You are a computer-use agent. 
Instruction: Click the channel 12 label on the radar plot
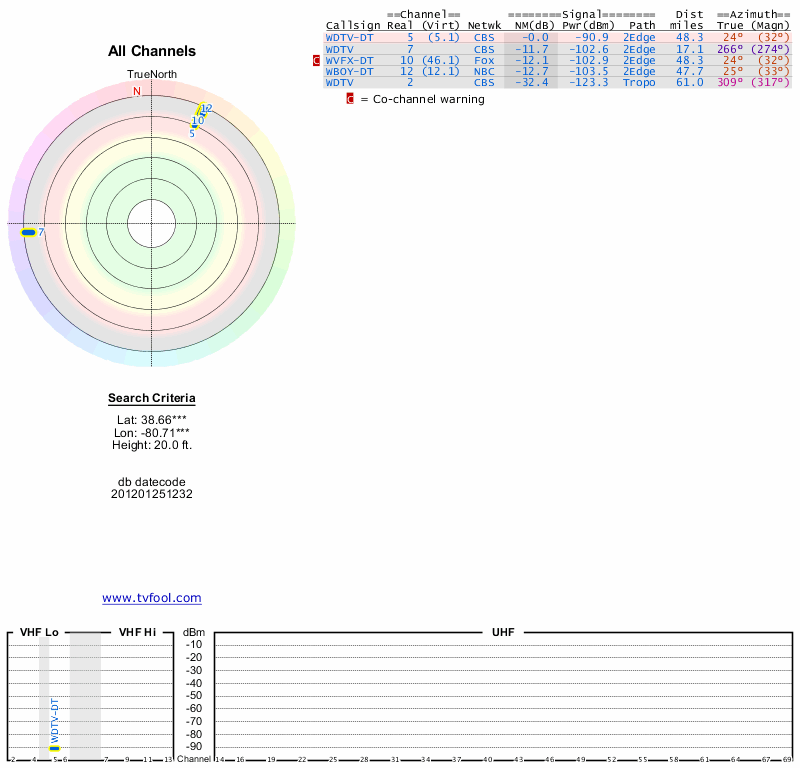pos(206,108)
